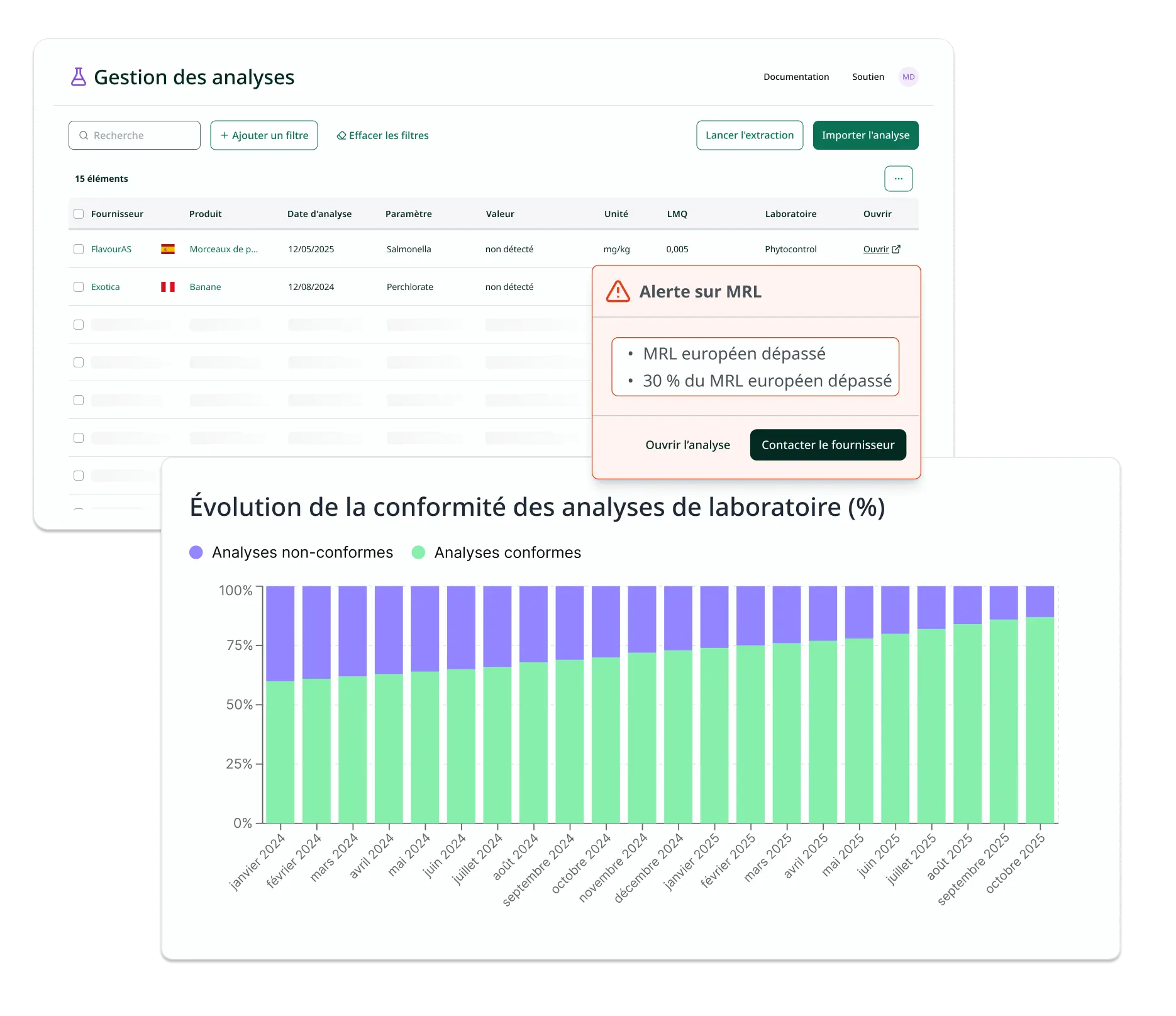Screen dimensions: 1176x1016
Task: Click the Unité column header
Action: click(616, 214)
